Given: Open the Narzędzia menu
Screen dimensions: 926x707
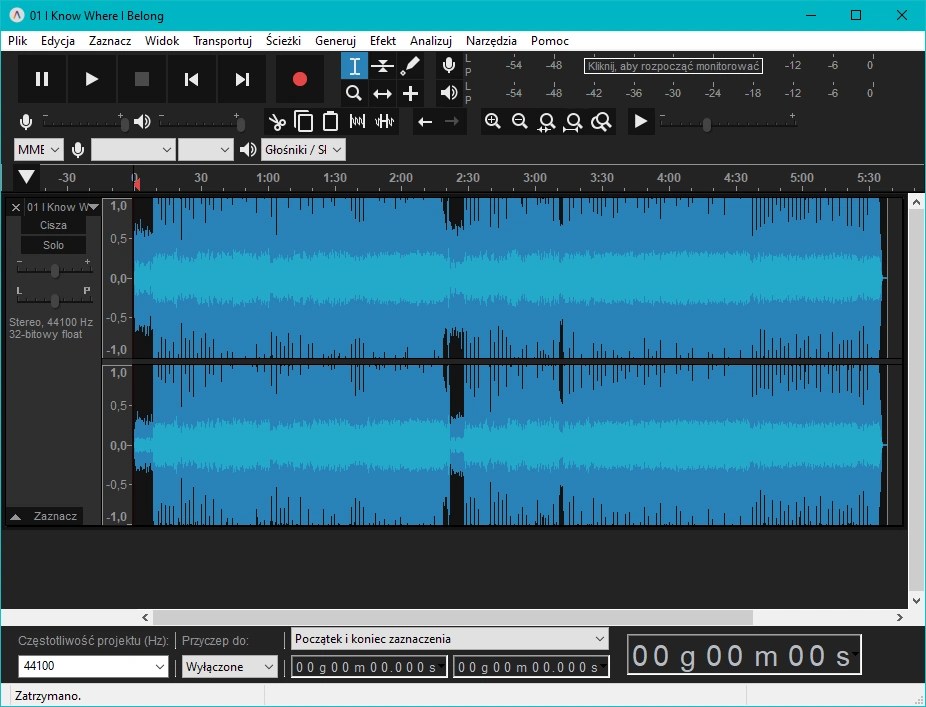Looking at the screenshot, I should point(491,41).
